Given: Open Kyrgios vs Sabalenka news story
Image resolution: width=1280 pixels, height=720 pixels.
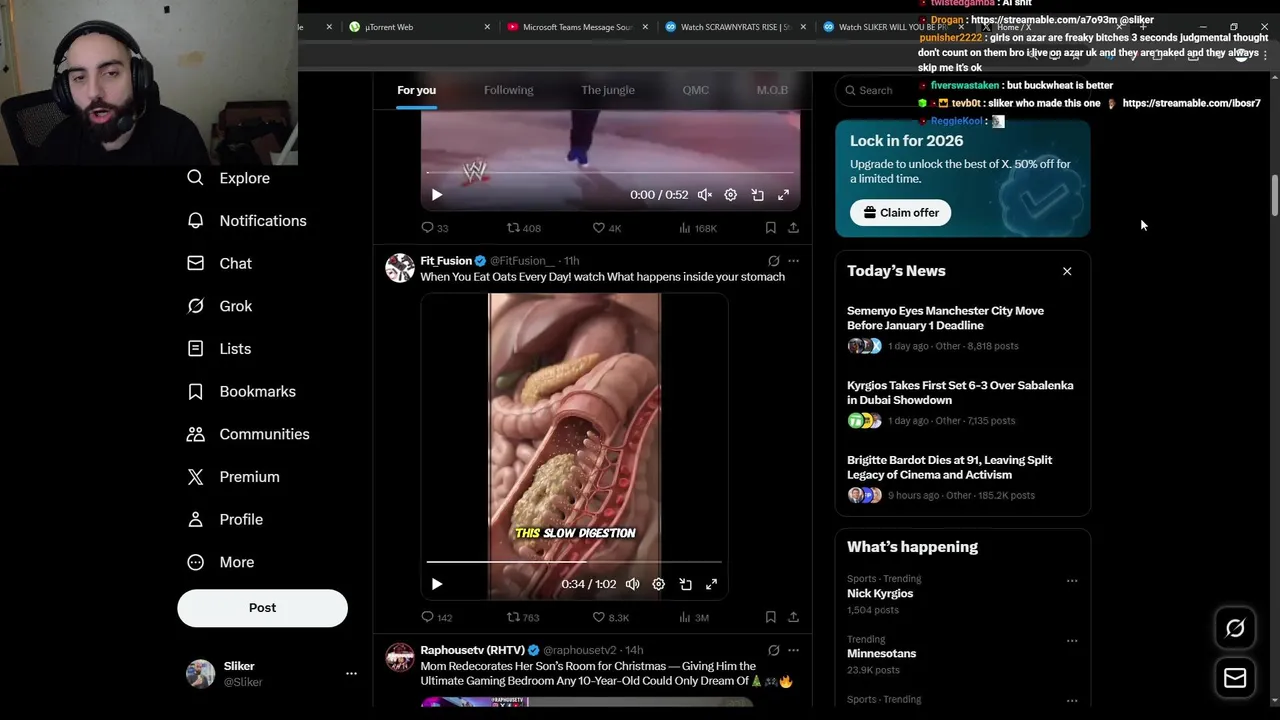Looking at the screenshot, I should (962, 403).
